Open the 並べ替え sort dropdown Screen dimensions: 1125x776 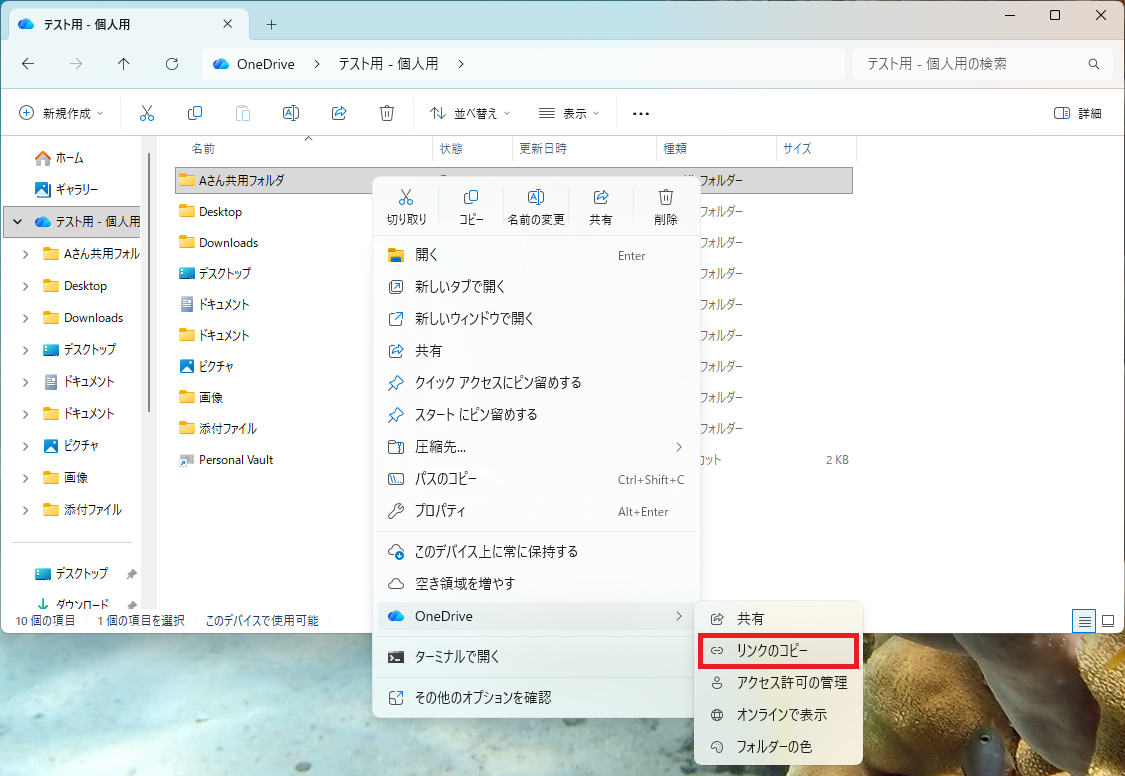[470, 113]
